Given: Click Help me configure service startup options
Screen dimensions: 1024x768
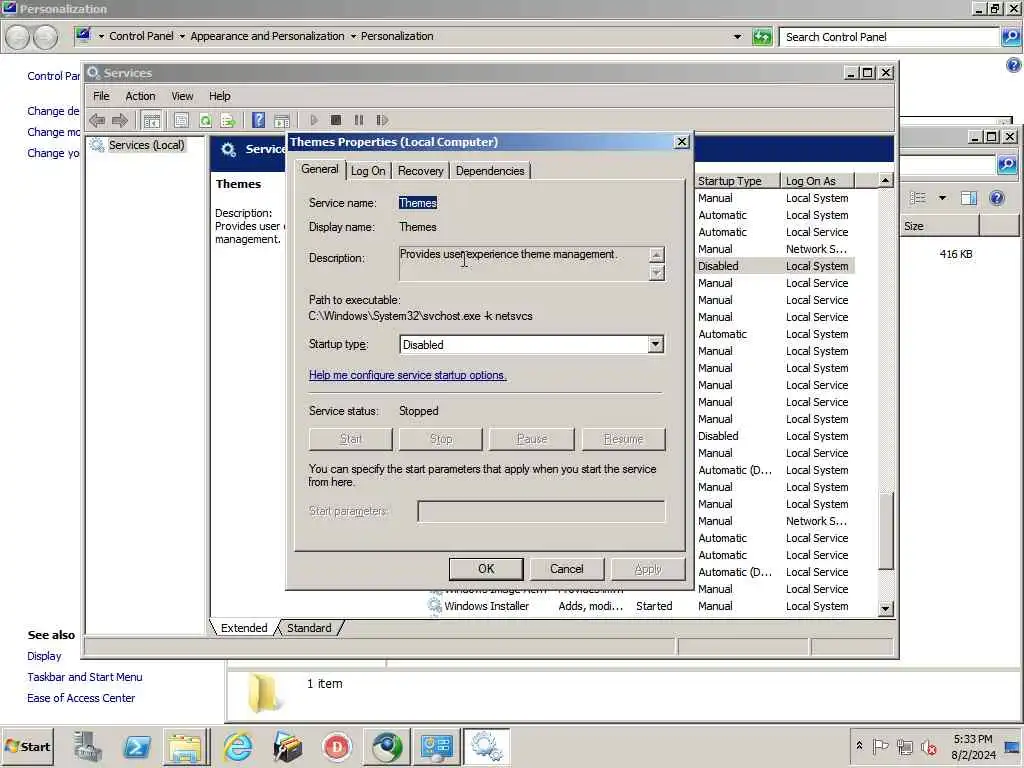Looking at the screenshot, I should click(408, 375).
